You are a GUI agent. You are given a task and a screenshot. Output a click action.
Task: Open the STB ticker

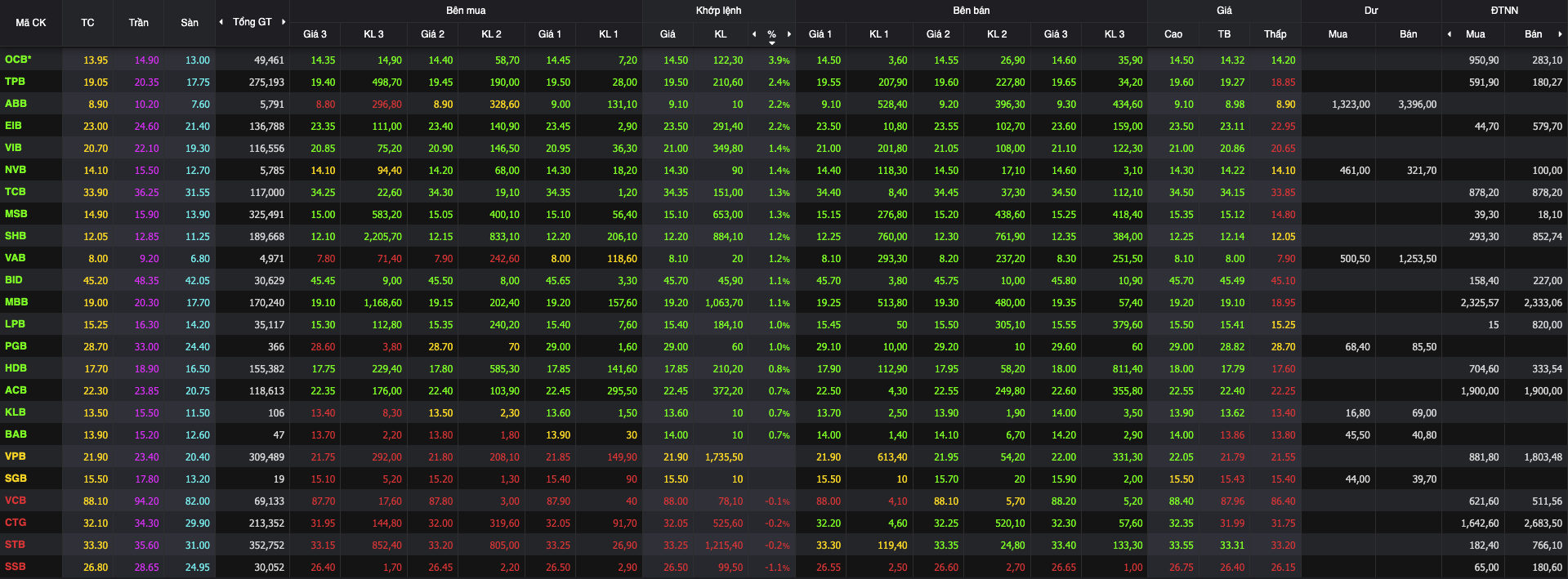tap(15, 545)
